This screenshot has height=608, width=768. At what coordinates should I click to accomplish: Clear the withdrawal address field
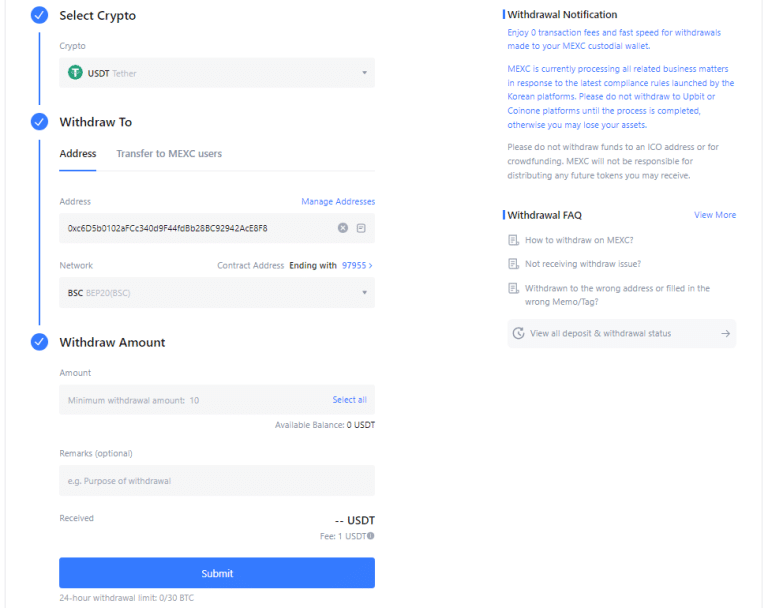(x=343, y=228)
